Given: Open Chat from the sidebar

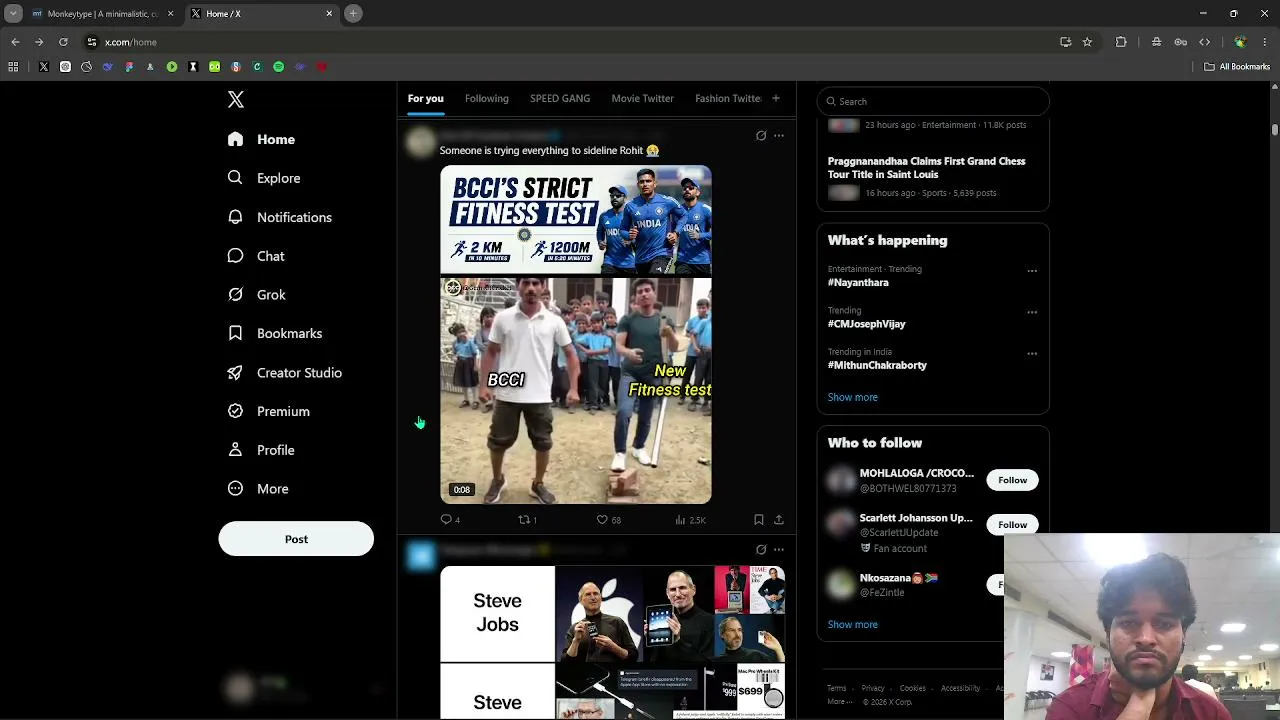Looking at the screenshot, I should pos(256,256).
